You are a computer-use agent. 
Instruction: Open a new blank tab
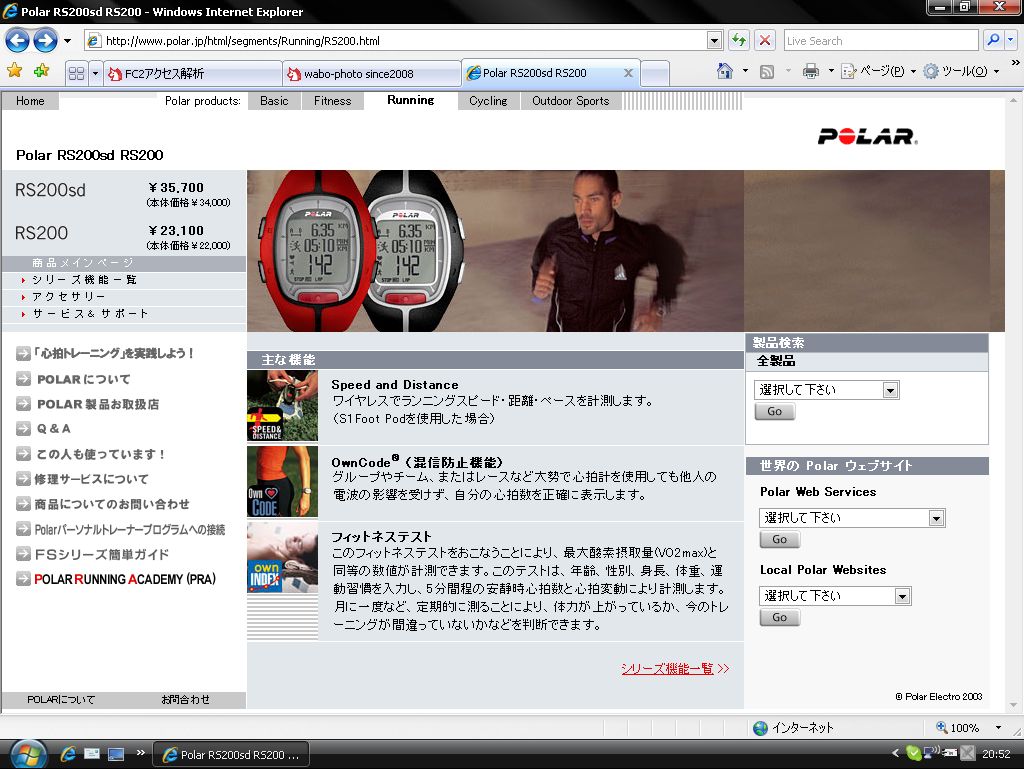pyautogui.click(x=655, y=73)
